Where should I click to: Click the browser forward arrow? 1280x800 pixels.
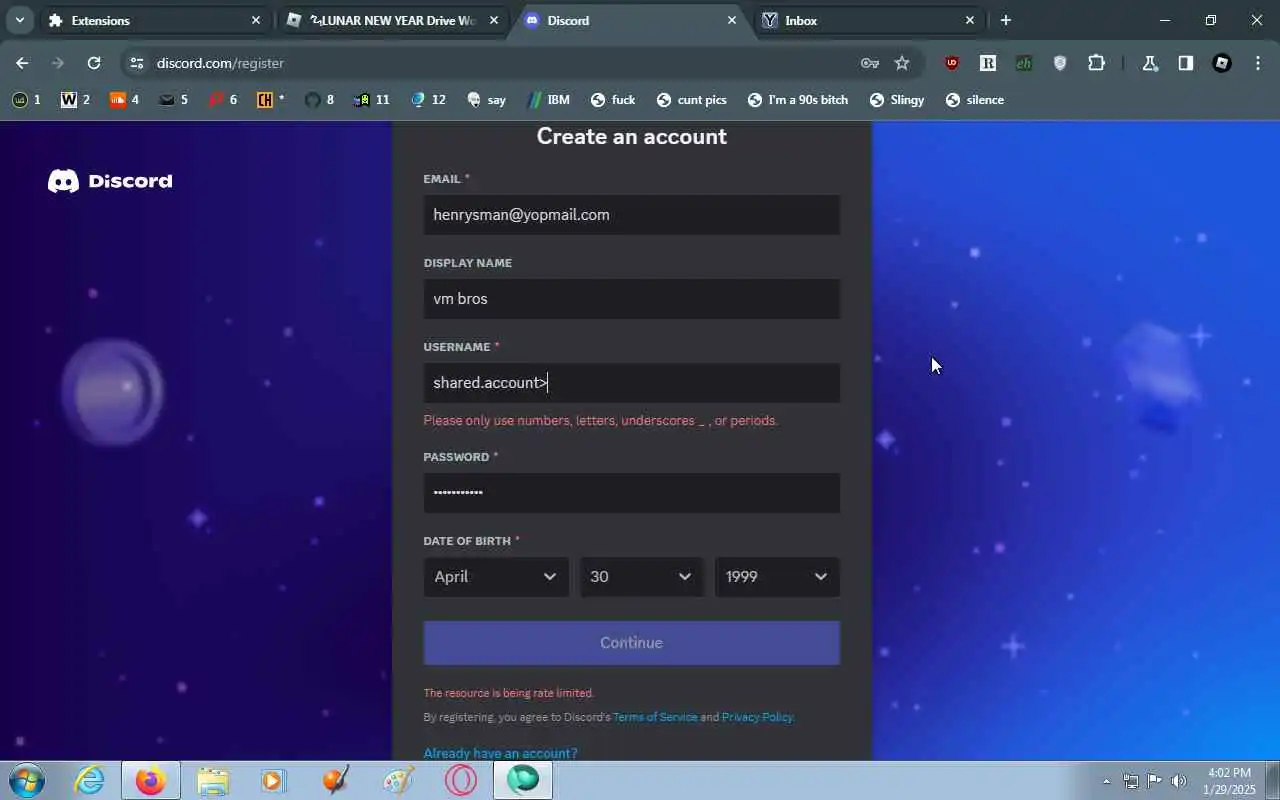(x=58, y=63)
